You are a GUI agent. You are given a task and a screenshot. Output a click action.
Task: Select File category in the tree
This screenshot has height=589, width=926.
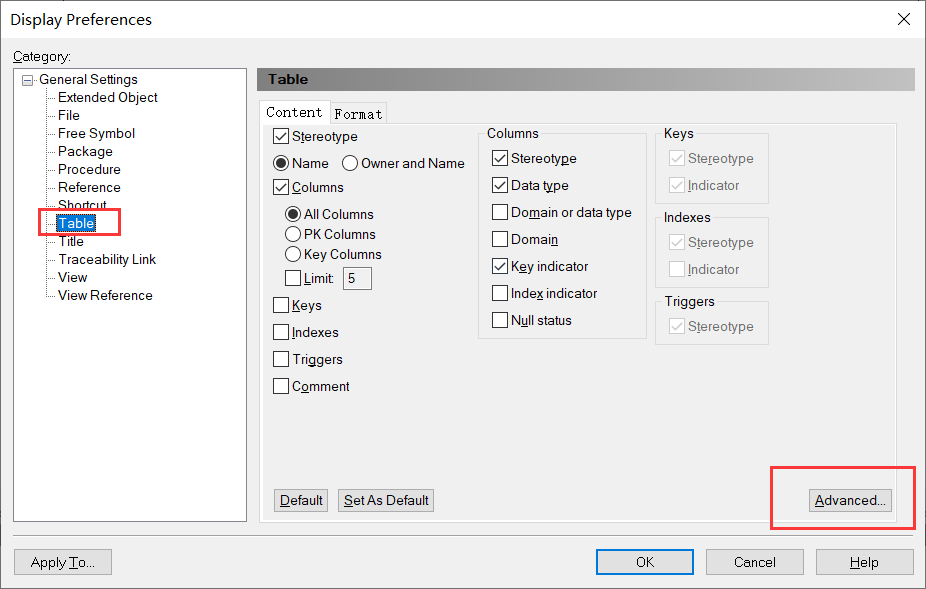69,116
